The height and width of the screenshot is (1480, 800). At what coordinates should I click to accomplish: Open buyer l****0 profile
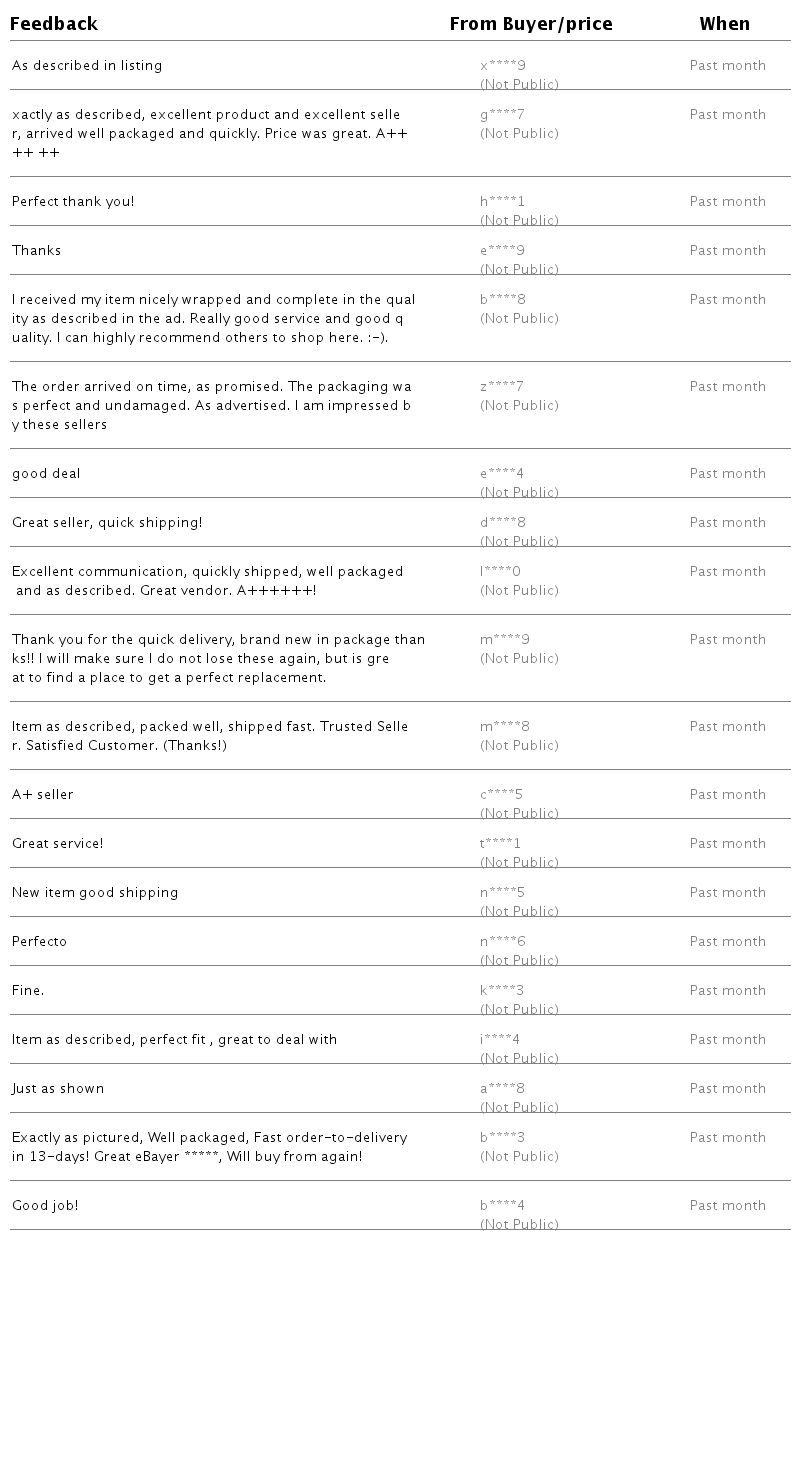click(x=500, y=572)
